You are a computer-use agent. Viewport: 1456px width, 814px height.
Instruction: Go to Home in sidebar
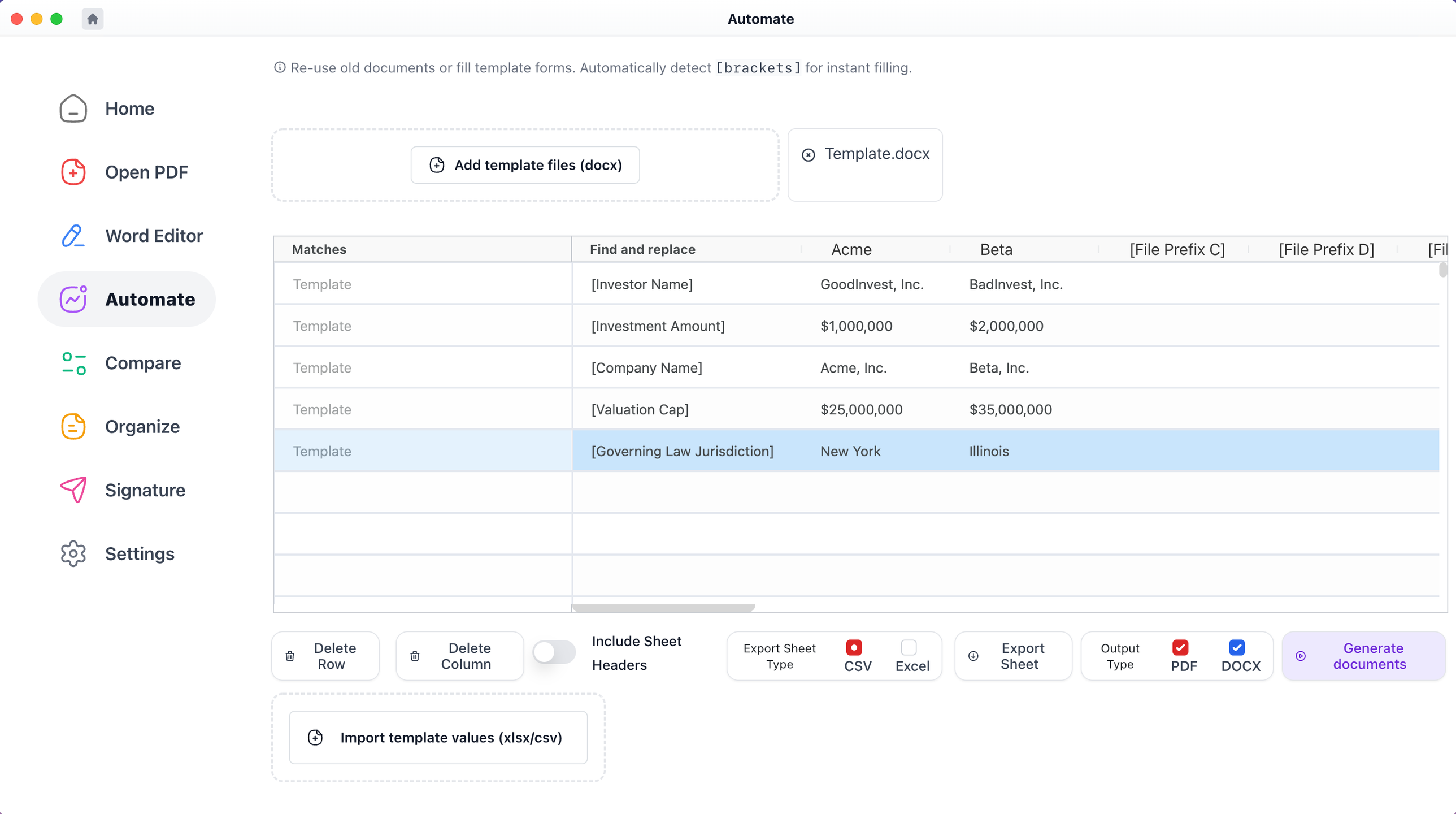[129, 109]
